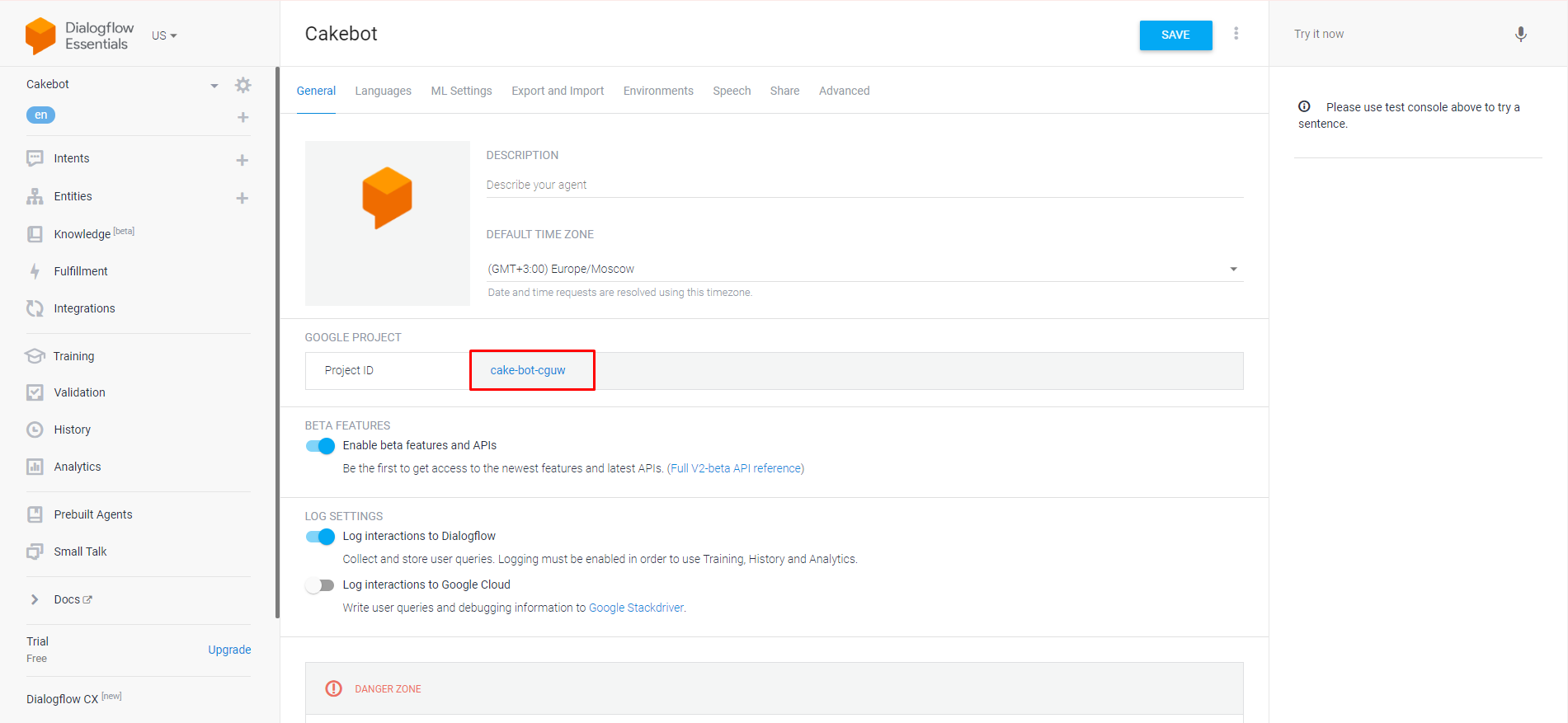Click the Analytics chart icon

click(35, 467)
